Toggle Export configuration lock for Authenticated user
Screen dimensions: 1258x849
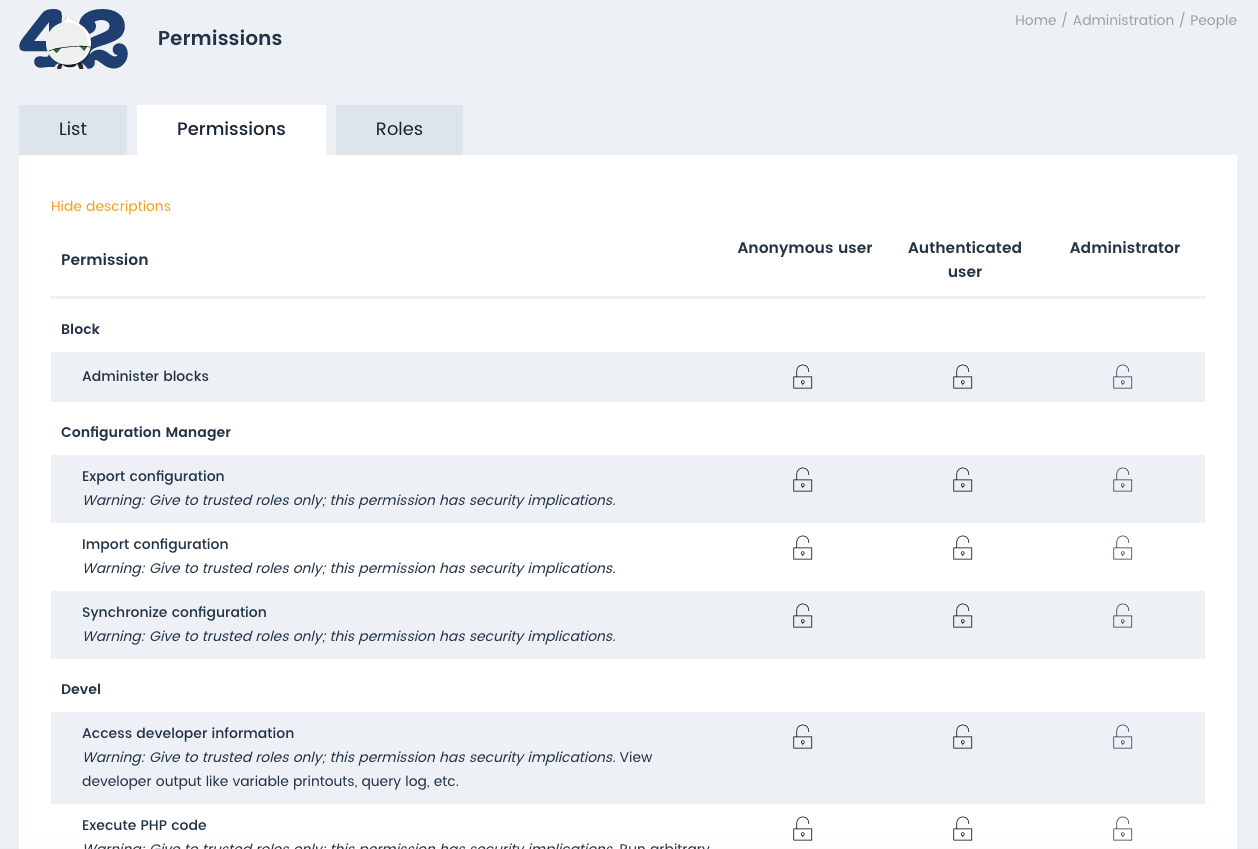point(963,480)
